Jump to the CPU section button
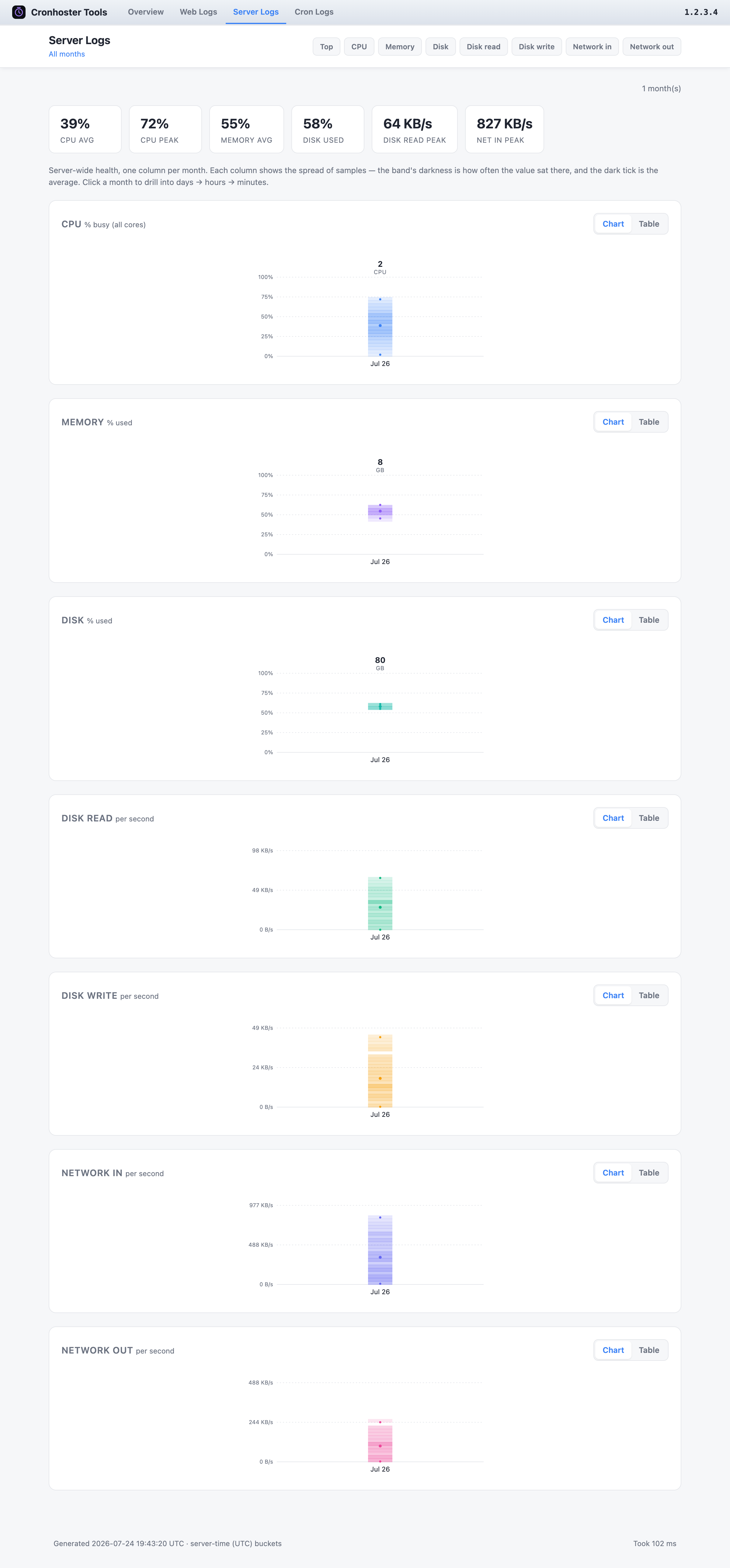Image resolution: width=730 pixels, height=1568 pixels. (359, 47)
